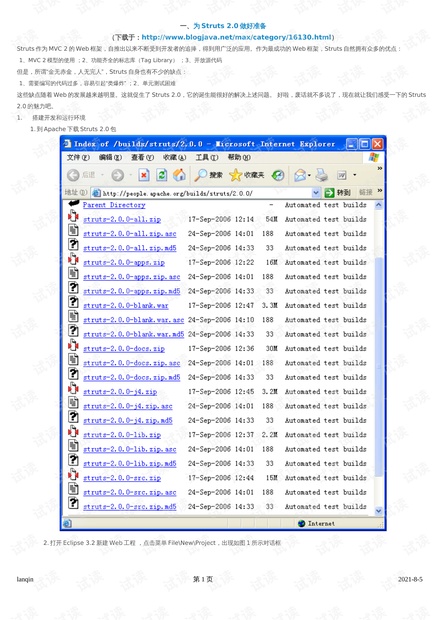Image resolution: width=440 pixels, height=620 pixels.
Task: Open the Mail envelope icon
Action: click(300, 175)
